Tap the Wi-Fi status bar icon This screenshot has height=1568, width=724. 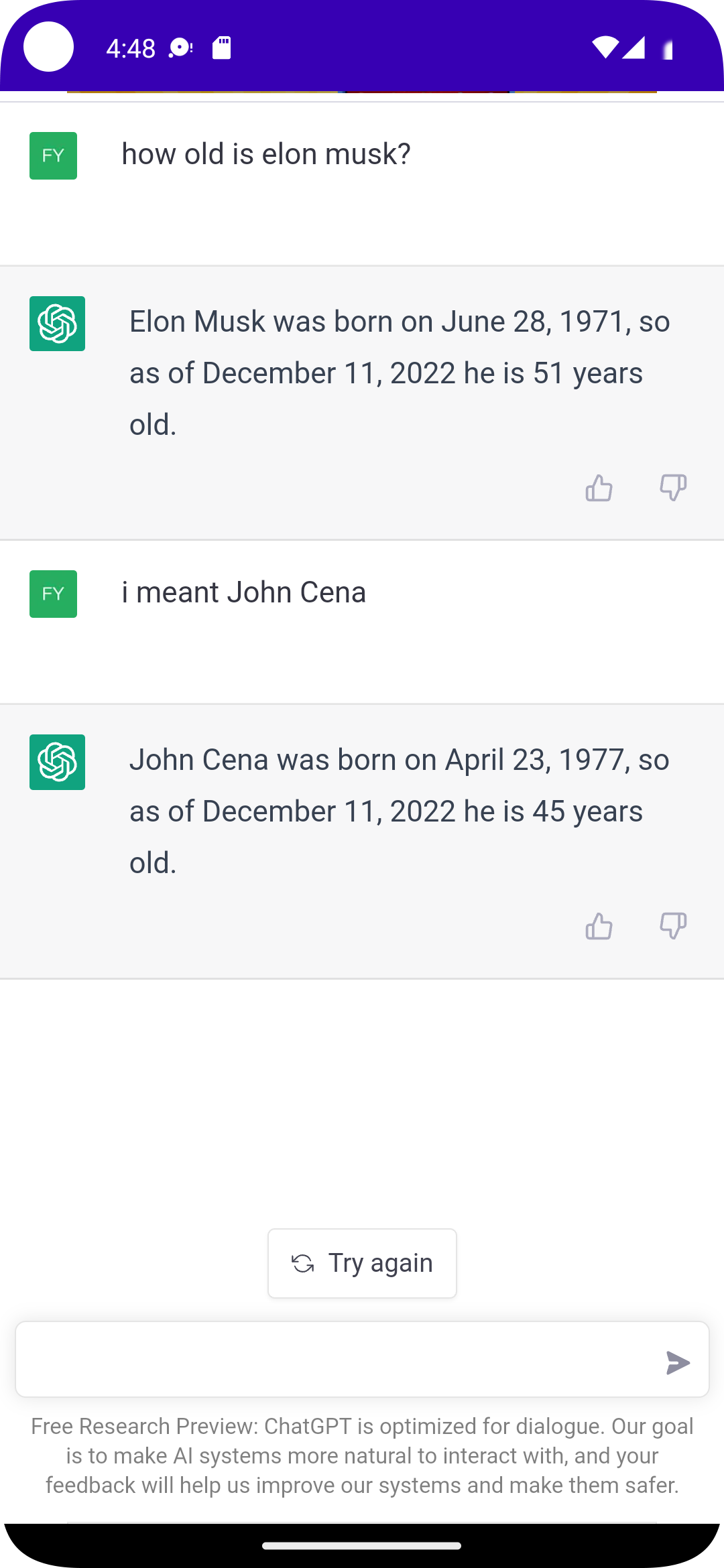click(x=605, y=48)
